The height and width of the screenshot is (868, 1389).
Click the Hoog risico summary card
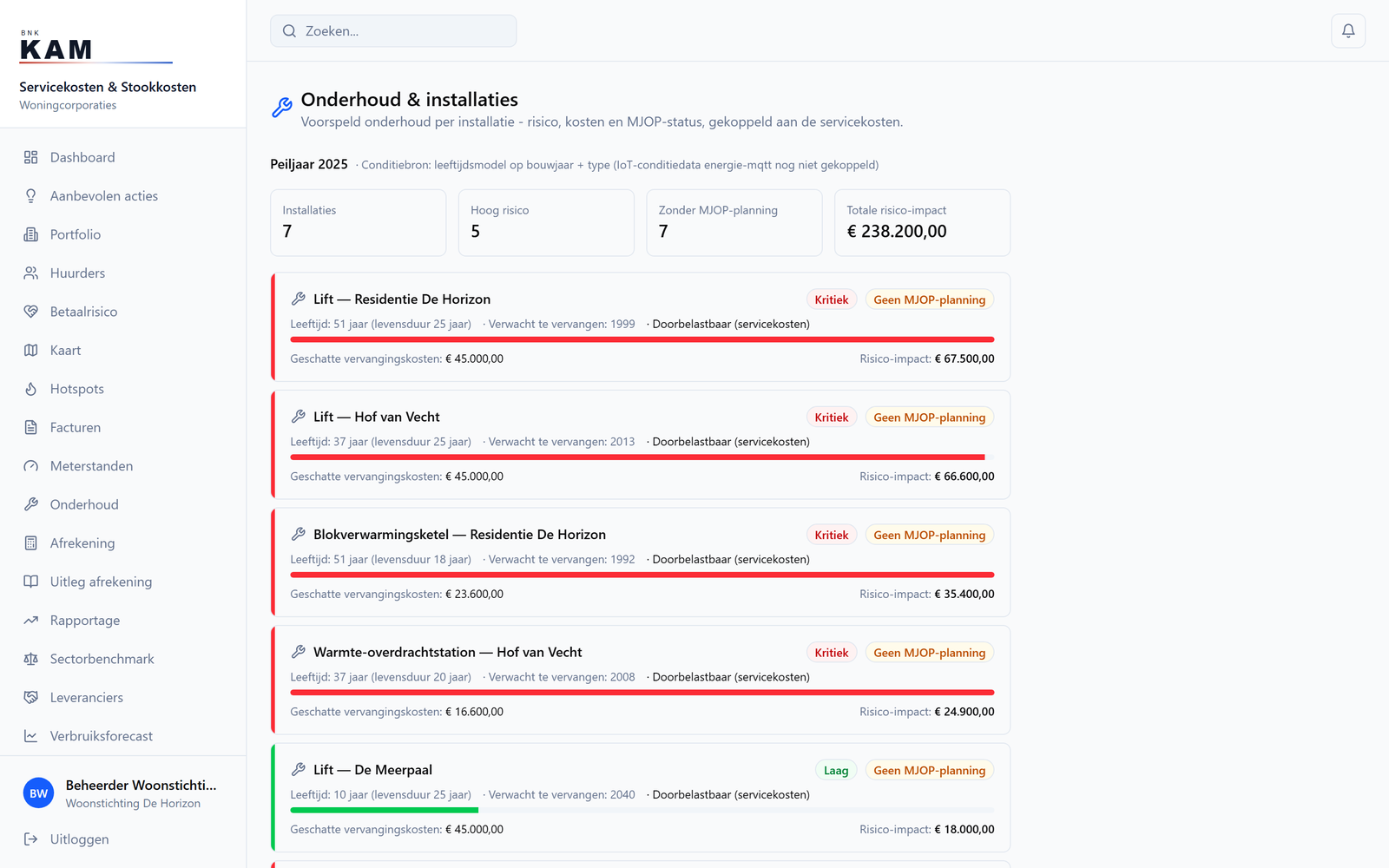click(546, 223)
